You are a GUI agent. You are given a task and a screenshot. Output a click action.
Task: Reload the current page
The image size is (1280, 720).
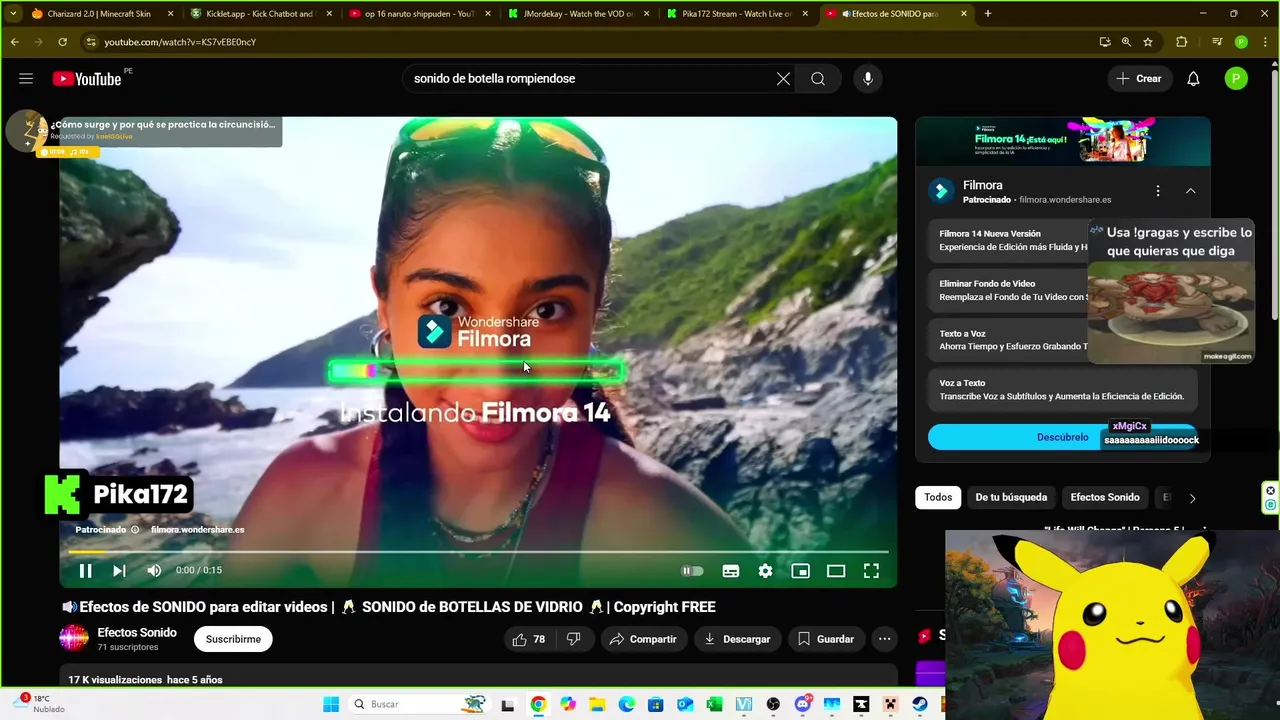tap(62, 42)
